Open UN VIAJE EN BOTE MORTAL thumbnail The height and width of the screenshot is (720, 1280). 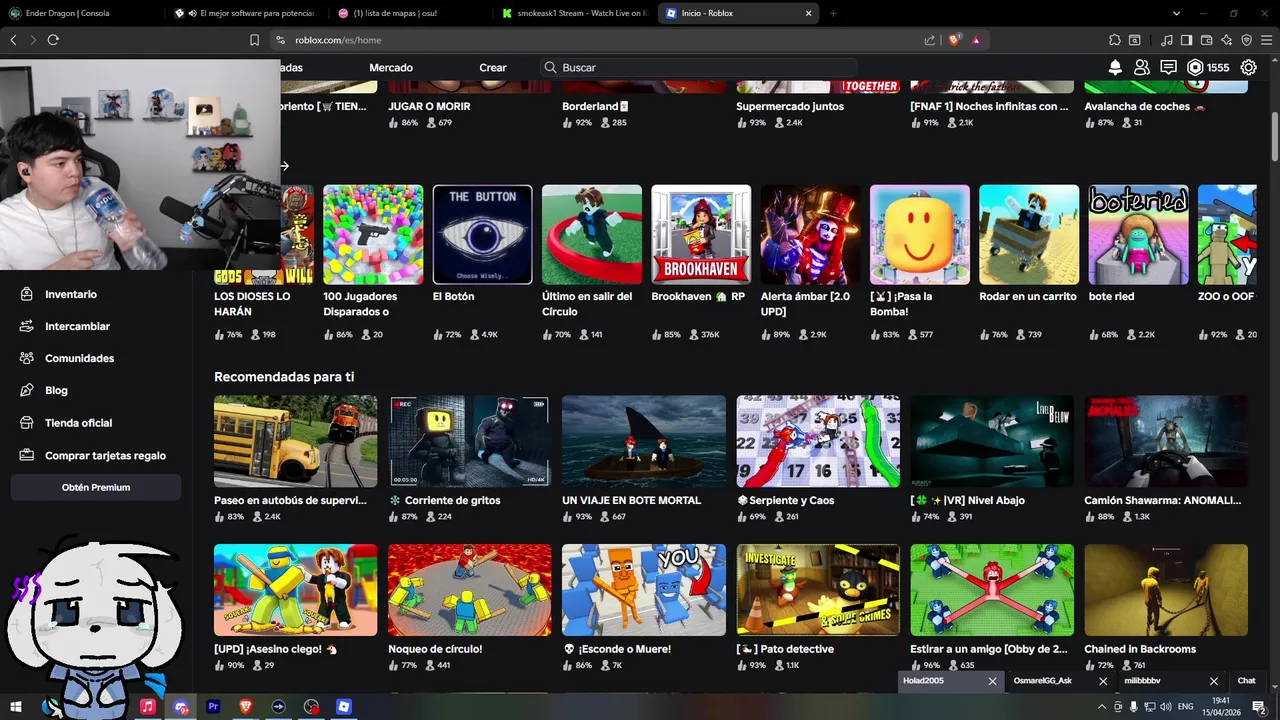pyautogui.click(x=644, y=441)
